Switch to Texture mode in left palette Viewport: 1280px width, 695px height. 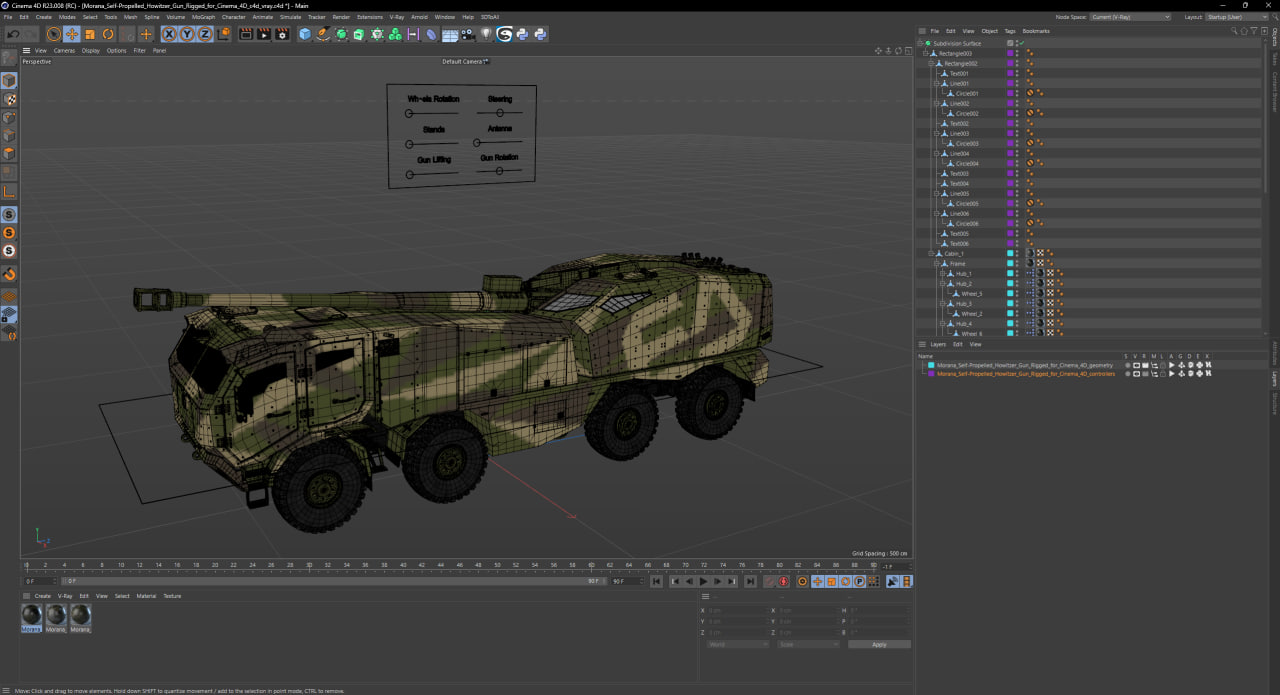click(9, 99)
